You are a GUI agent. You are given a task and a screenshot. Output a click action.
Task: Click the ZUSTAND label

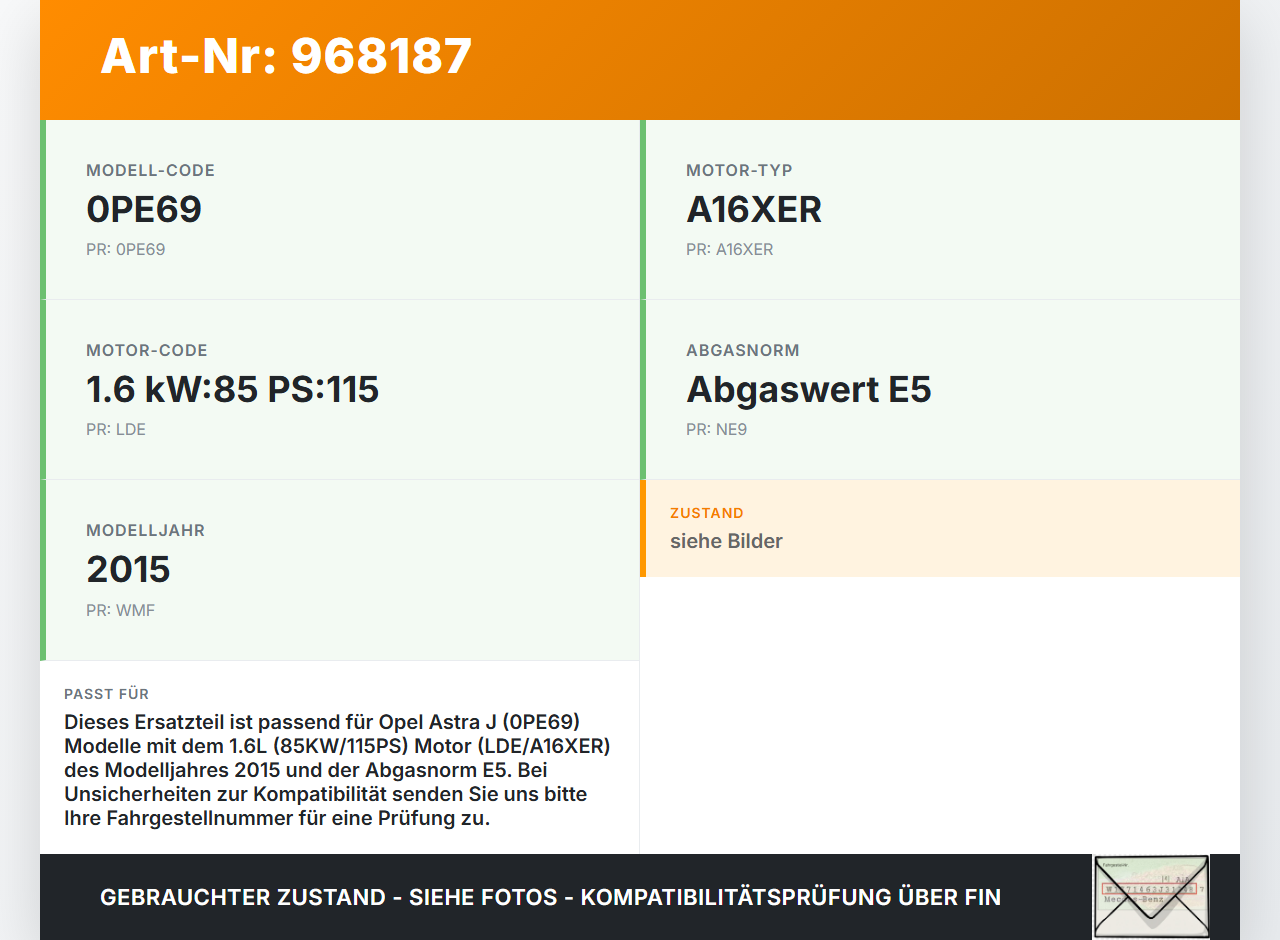tap(707, 513)
